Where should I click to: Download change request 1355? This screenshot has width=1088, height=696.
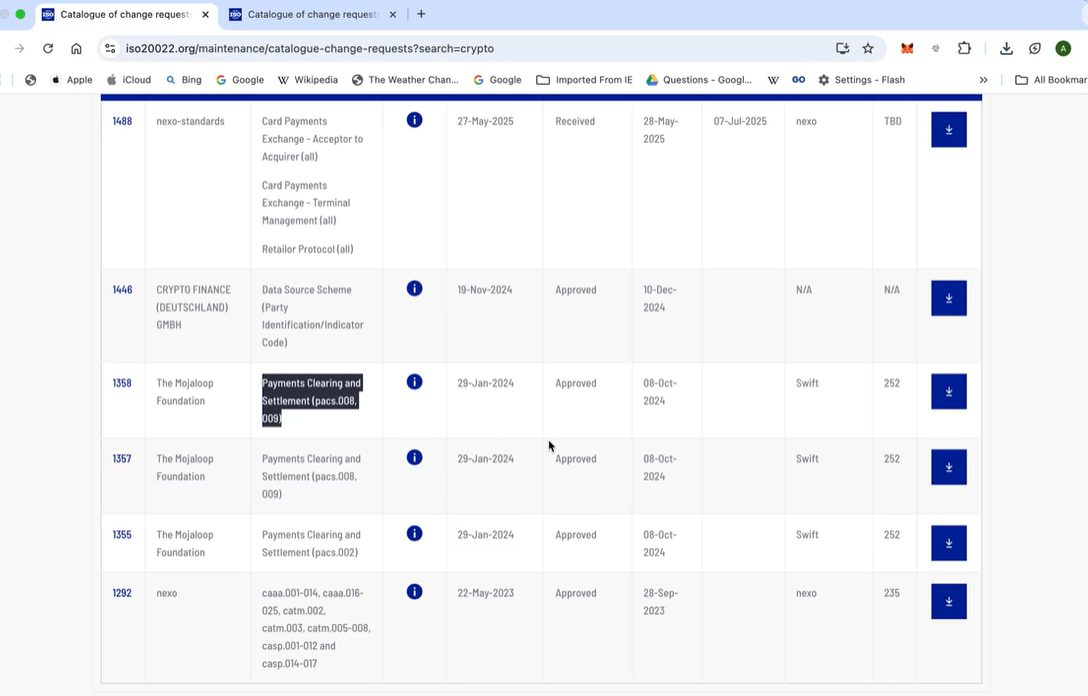949,543
